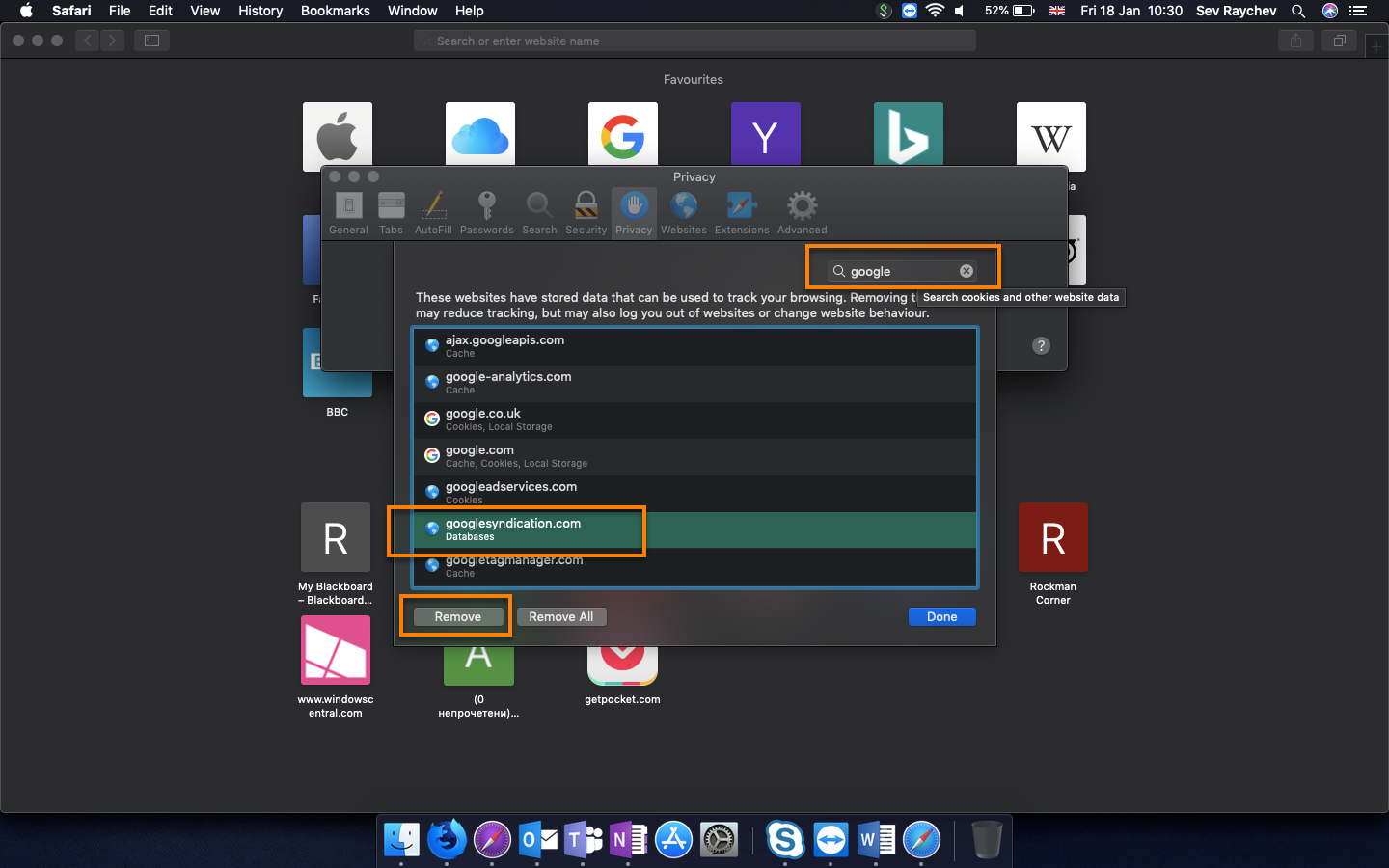Remove the selected googlesyndication.com entry
Screen dimensions: 1389x868
click(458, 616)
